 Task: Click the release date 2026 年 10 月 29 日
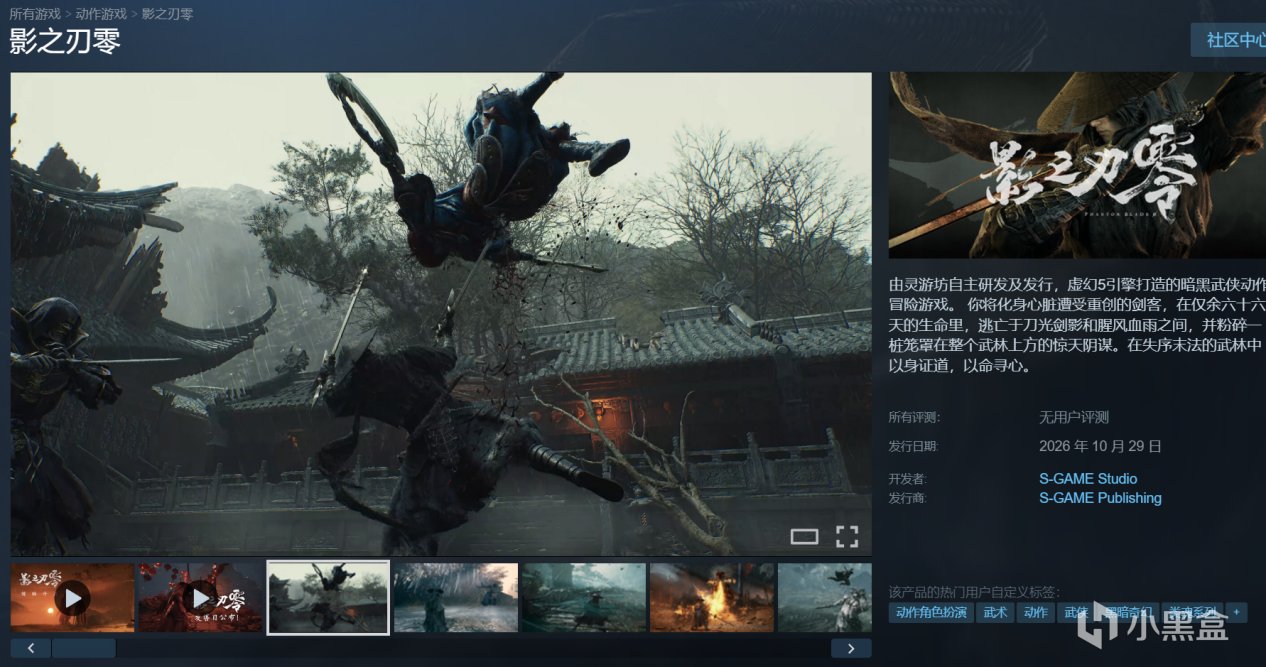(x=1100, y=446)
